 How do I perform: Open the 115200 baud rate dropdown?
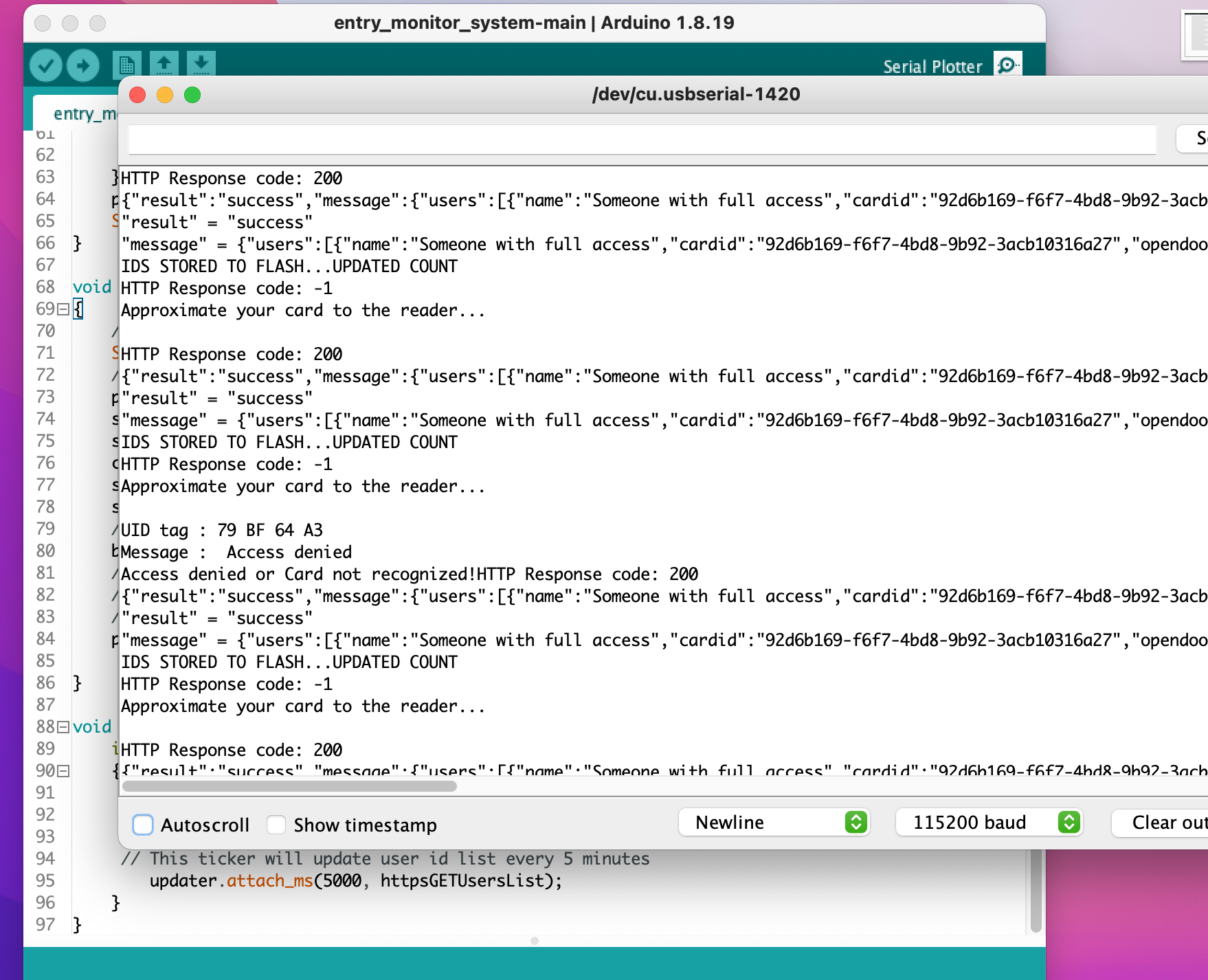(989, 822)
